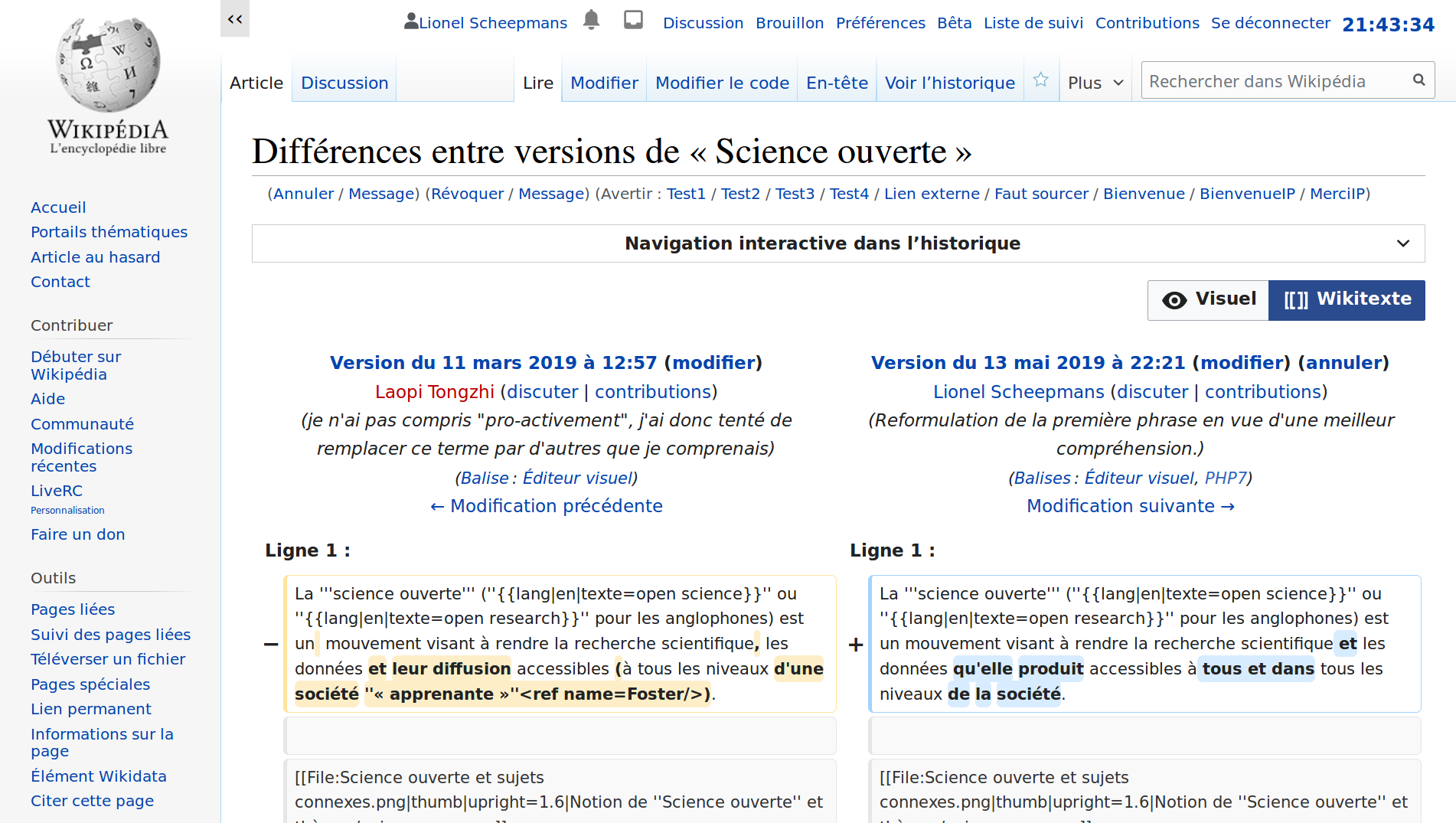This screenshot has width=1456, height=823.
Task: Click LiveRC in the sidebar
Action: (57, 491)
